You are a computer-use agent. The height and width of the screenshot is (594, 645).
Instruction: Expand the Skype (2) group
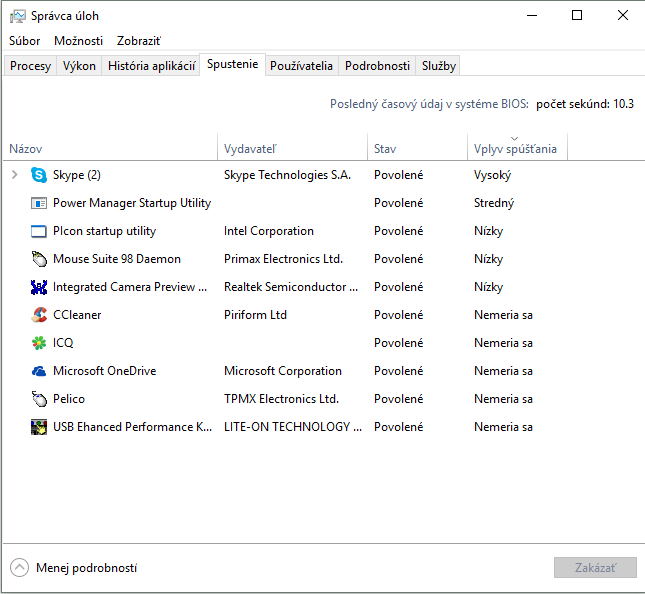(15, 175)
